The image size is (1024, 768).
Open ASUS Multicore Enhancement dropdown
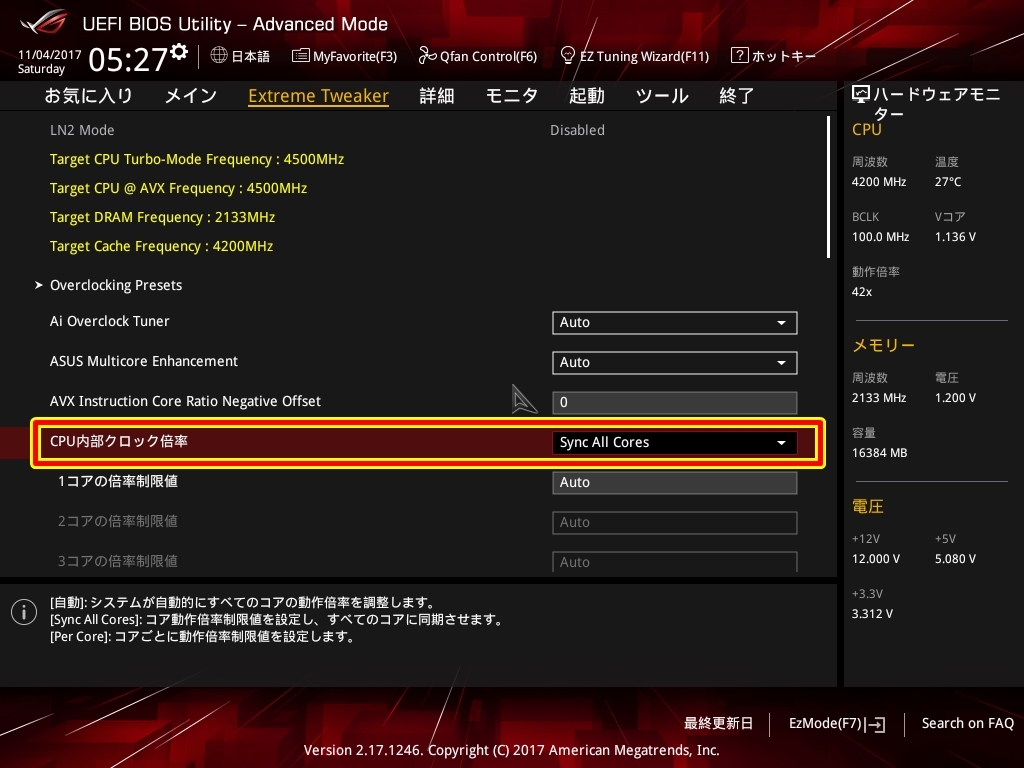[675, 362]
